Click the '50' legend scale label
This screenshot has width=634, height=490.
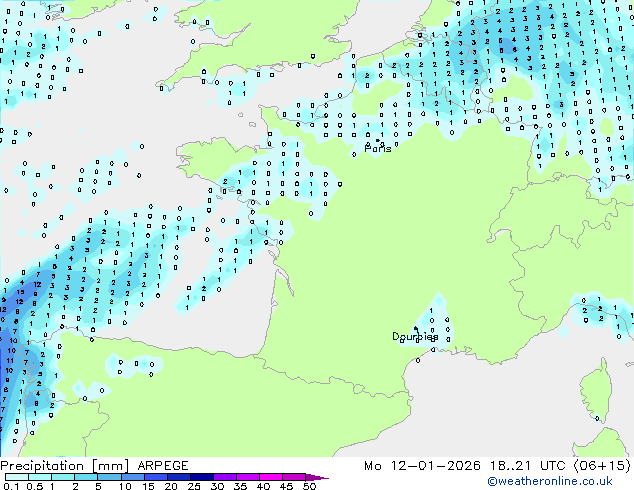309,486
